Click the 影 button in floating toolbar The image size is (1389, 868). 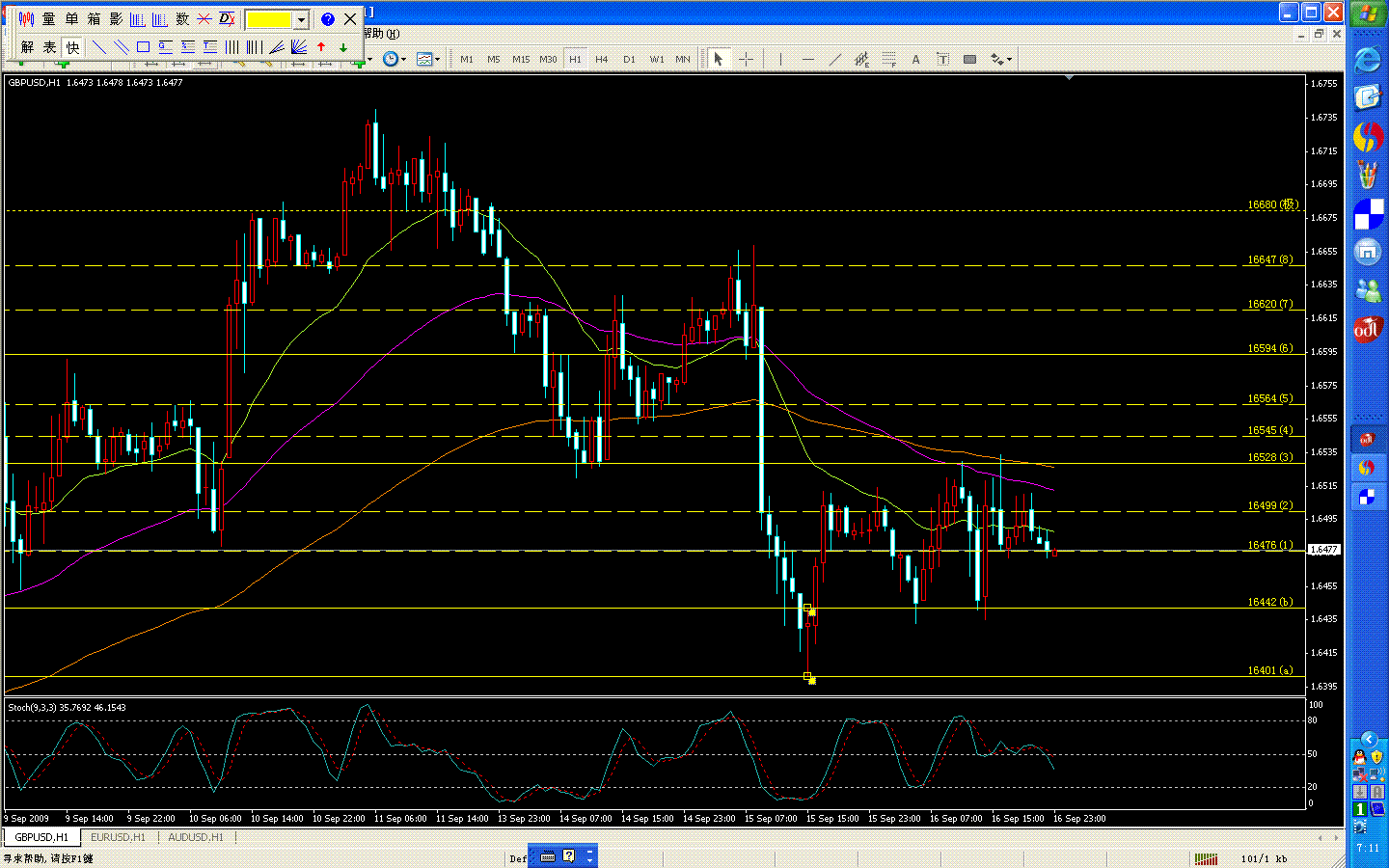[x=116, y=19]
